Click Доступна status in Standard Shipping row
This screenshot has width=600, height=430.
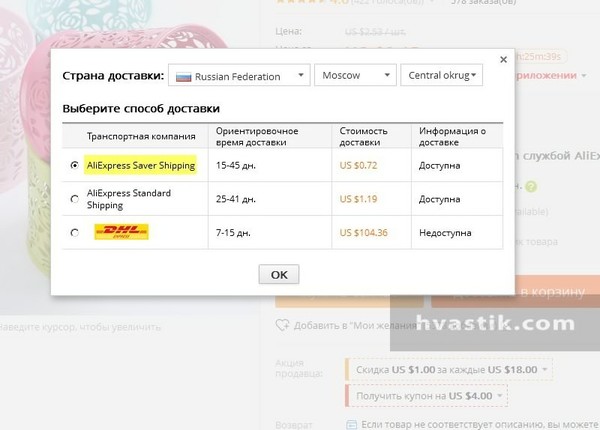[x=439, y=199]
